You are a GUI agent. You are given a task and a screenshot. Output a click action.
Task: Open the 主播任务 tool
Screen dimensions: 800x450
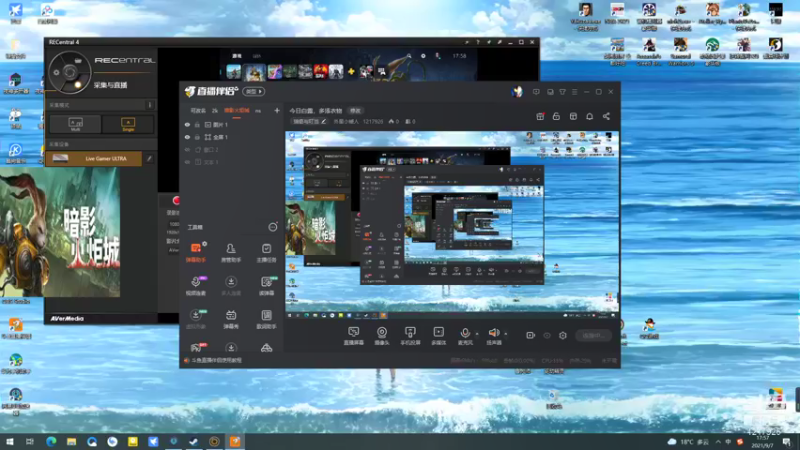266,253
